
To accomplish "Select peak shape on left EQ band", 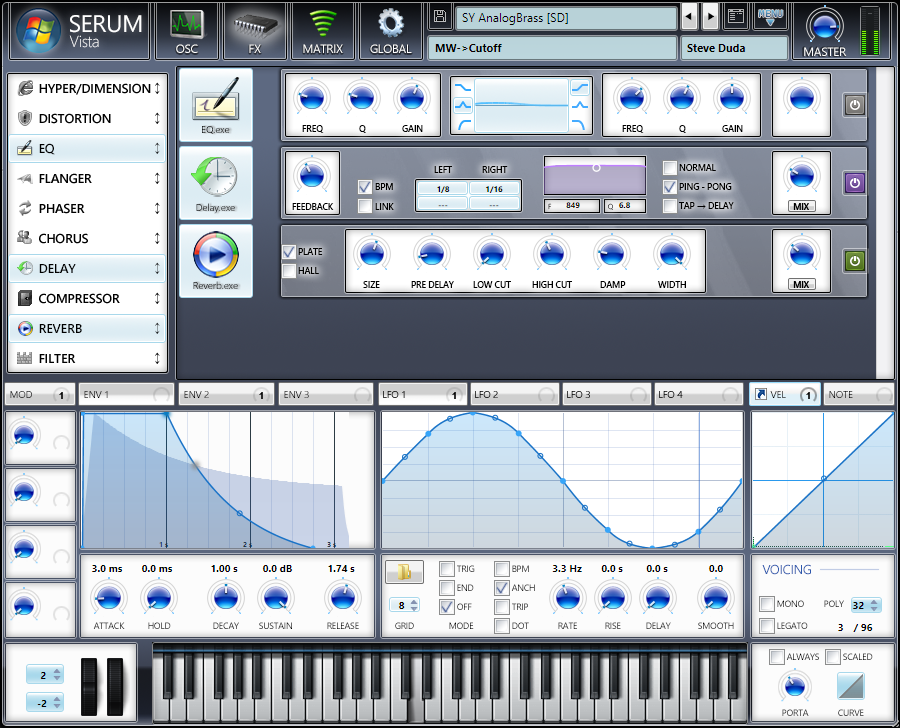I will tap(463, 105).
